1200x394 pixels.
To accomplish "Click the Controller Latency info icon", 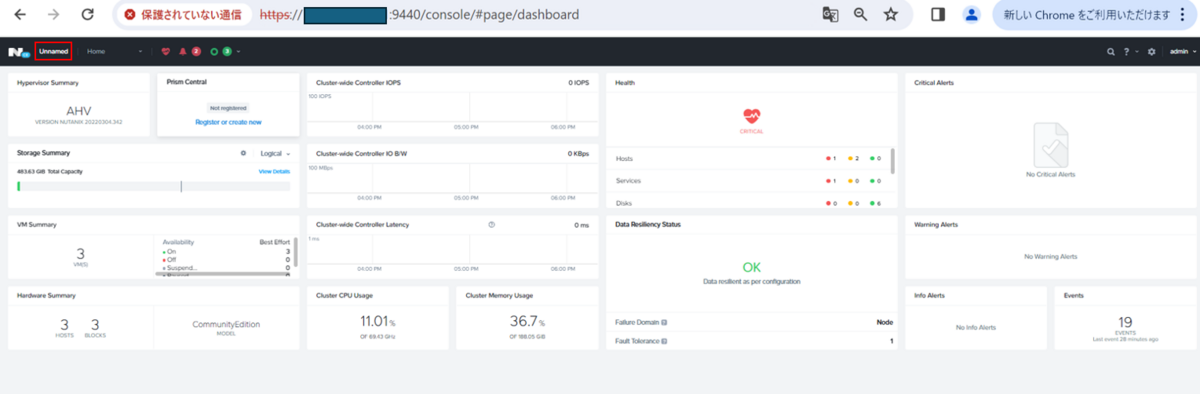I will 491,224.
